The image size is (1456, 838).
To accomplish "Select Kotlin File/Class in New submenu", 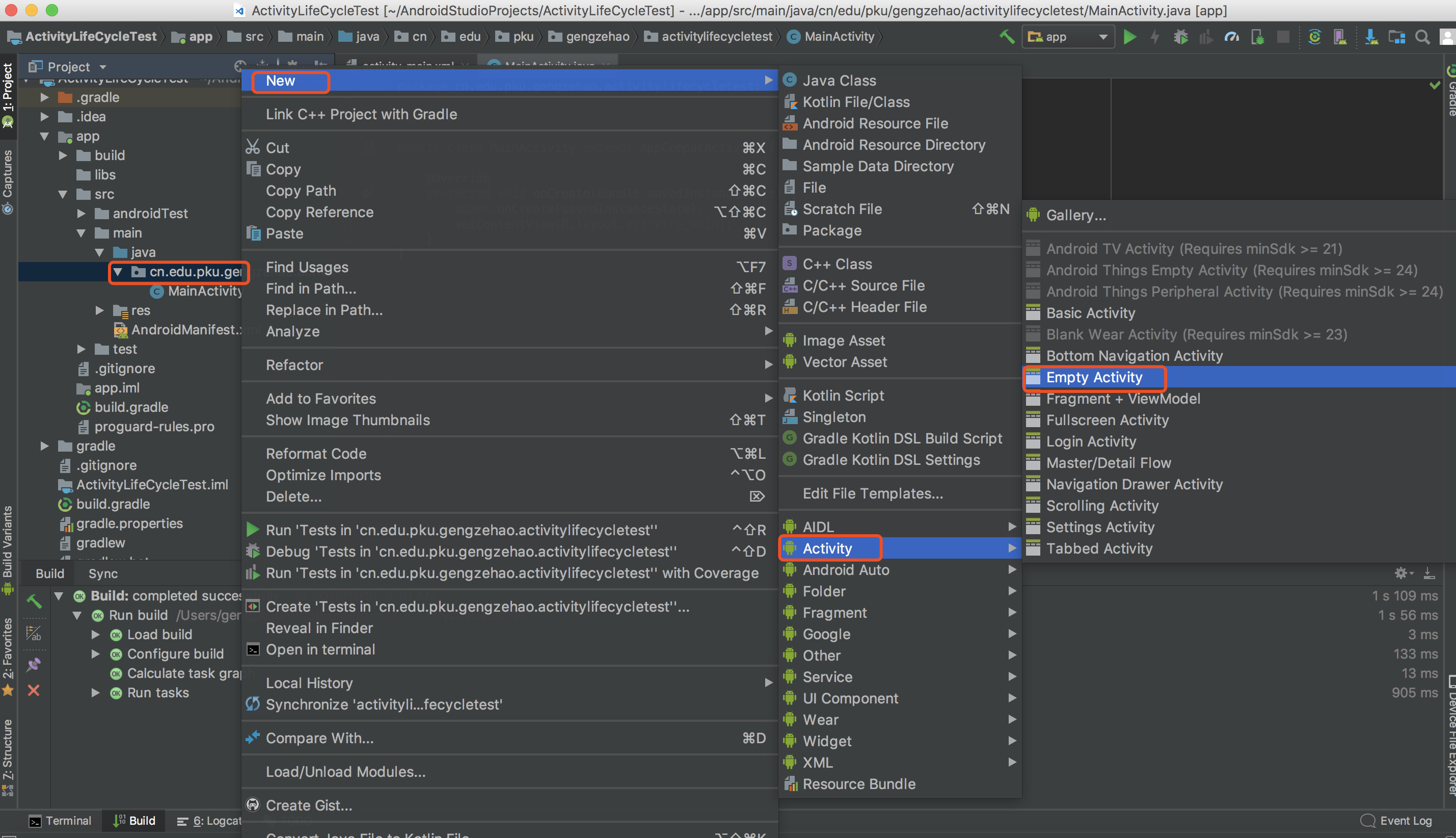I will click(900, 102).
